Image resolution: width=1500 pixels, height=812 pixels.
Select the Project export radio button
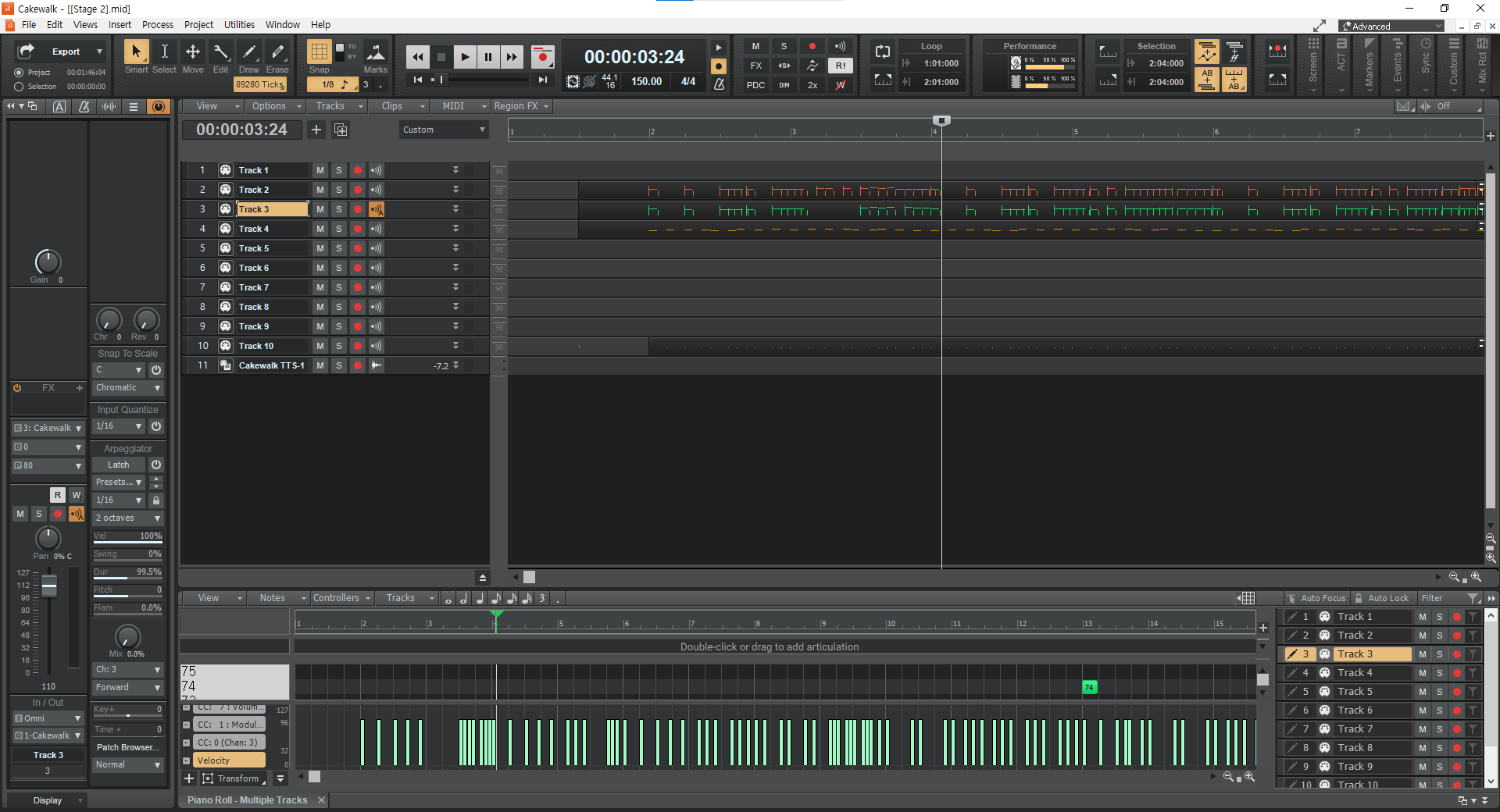pos(19,73)
